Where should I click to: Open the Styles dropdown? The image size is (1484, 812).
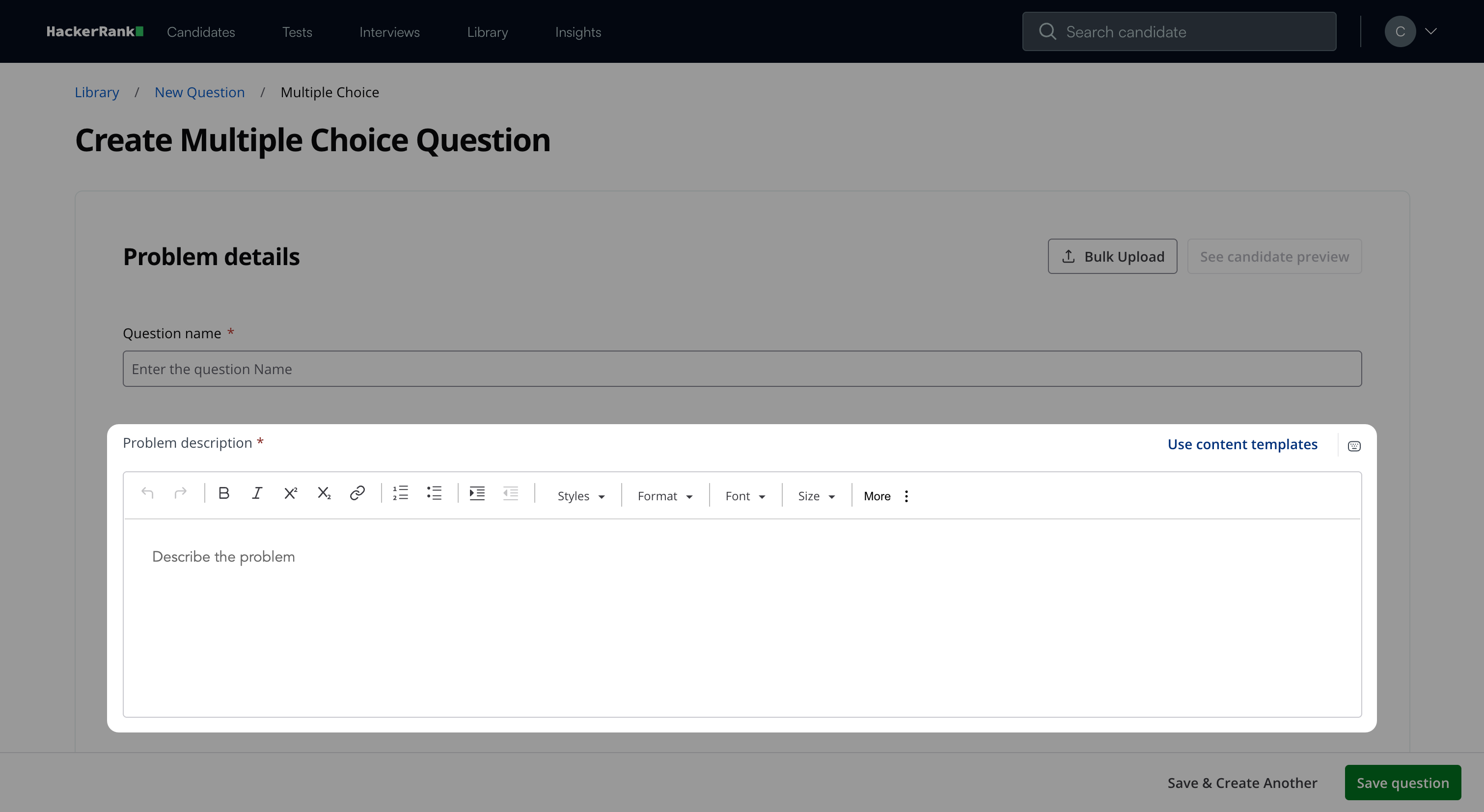[581, 496]
